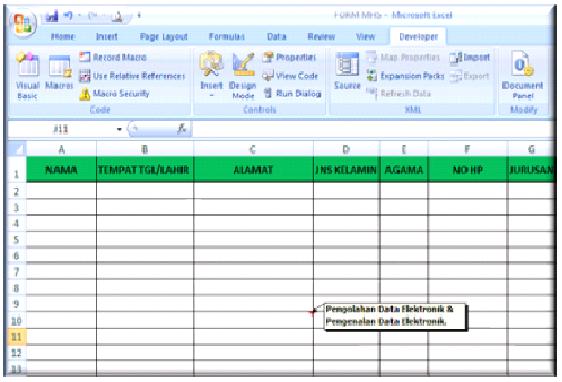This screenshot has height=382, width=562.
Task: Click the Office button orb
Action: (23, 23)
